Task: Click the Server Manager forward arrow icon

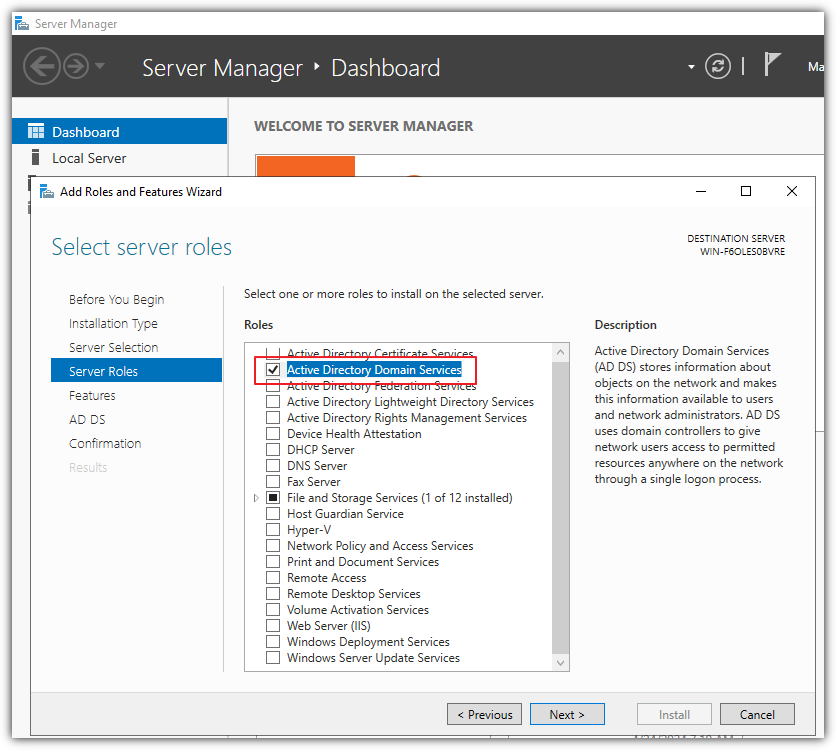Action: tap(76, 67)
